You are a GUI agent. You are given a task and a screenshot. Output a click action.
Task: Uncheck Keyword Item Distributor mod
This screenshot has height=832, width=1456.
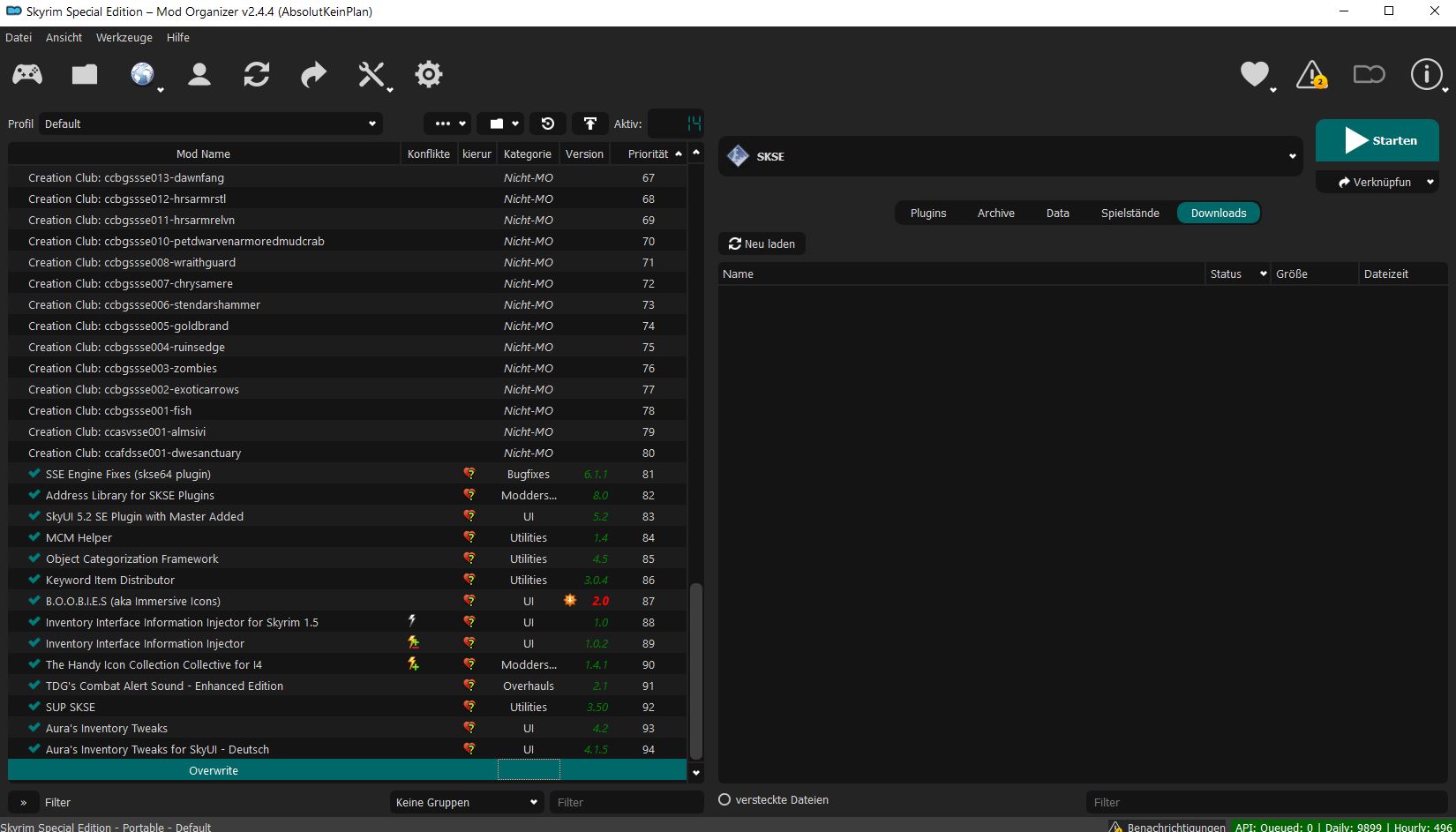tap(34, 580)
